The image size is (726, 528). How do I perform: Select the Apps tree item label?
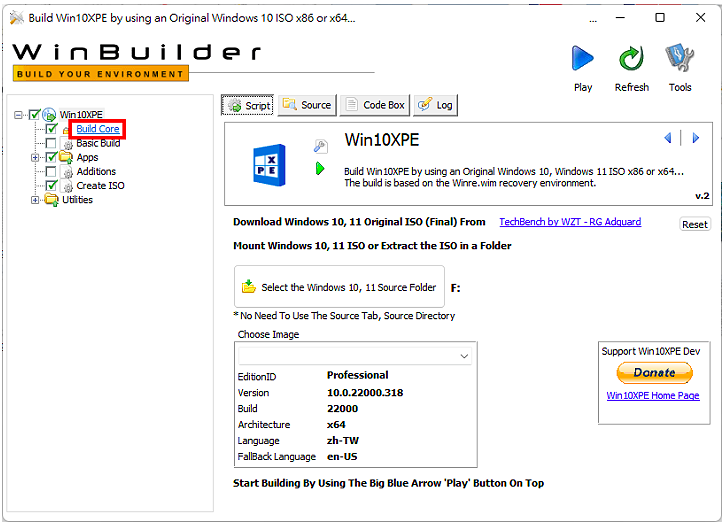(88, 157)
